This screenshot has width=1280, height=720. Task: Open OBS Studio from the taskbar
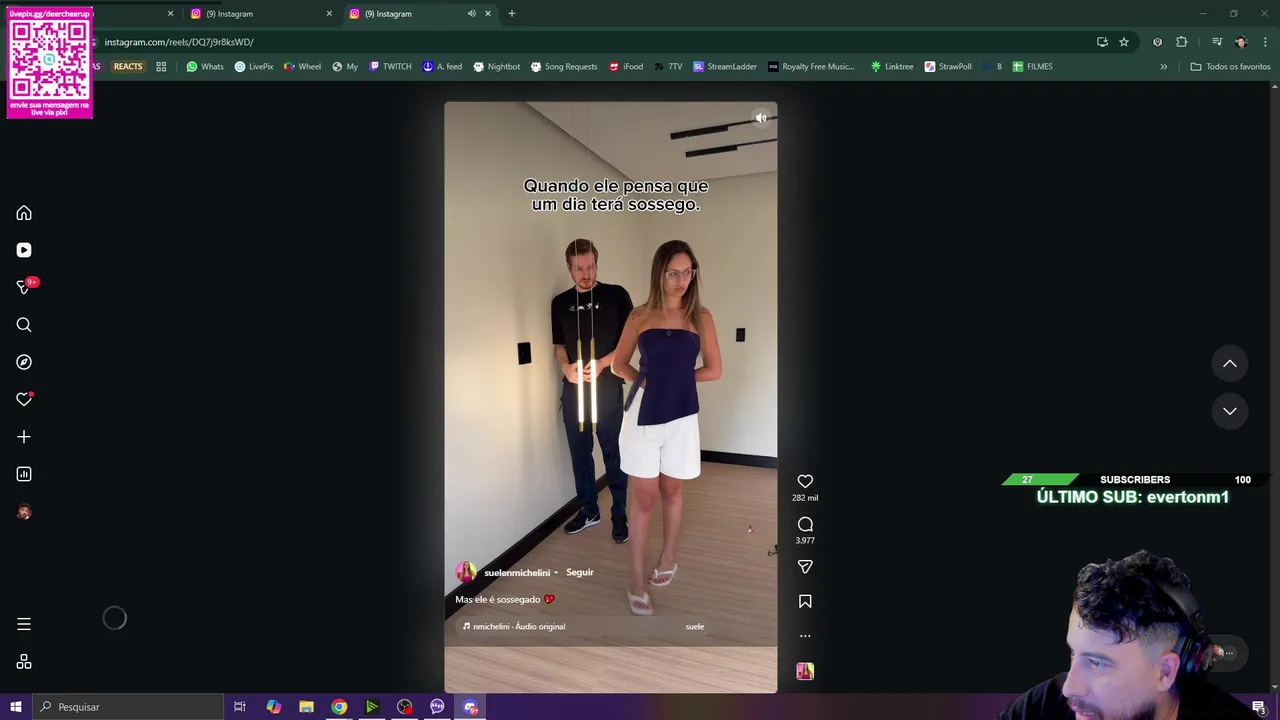click(x=404, y=707)
